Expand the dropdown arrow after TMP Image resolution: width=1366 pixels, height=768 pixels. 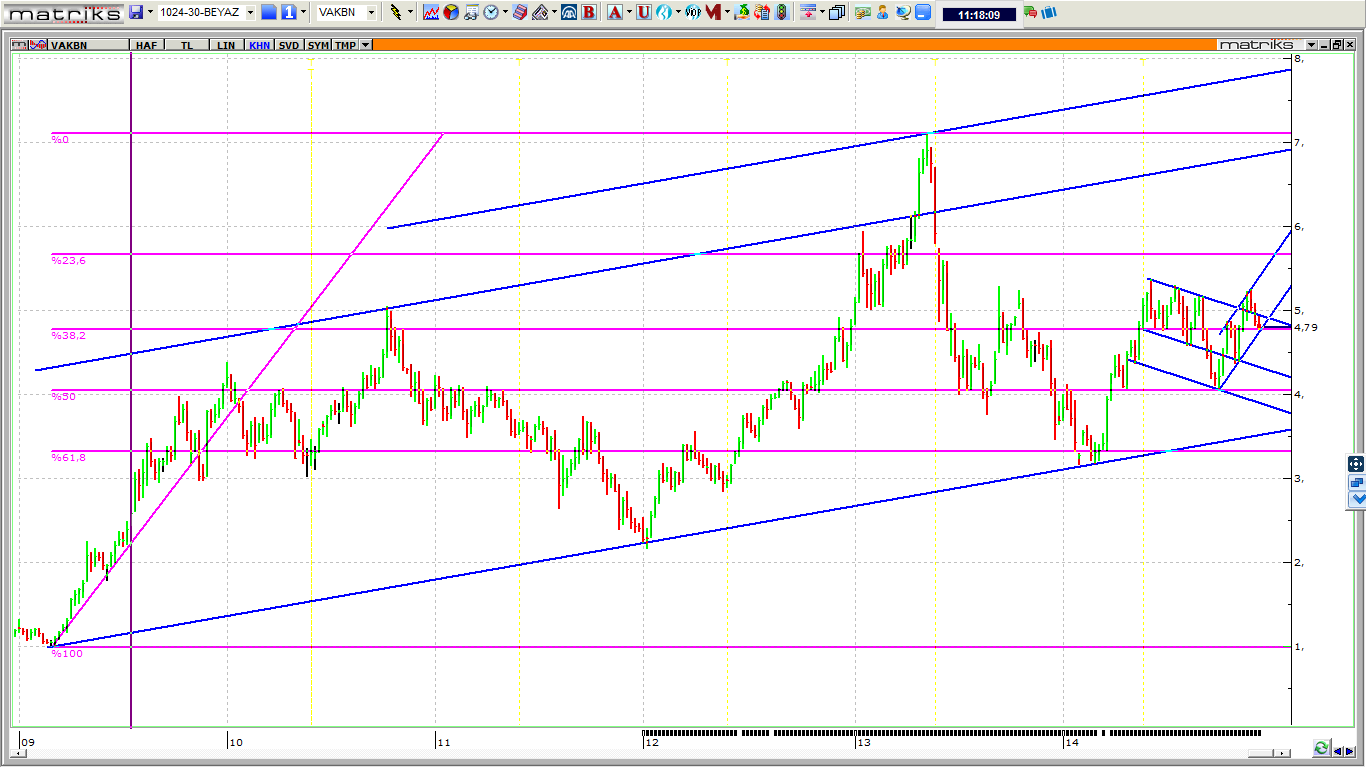click(366, 45)
